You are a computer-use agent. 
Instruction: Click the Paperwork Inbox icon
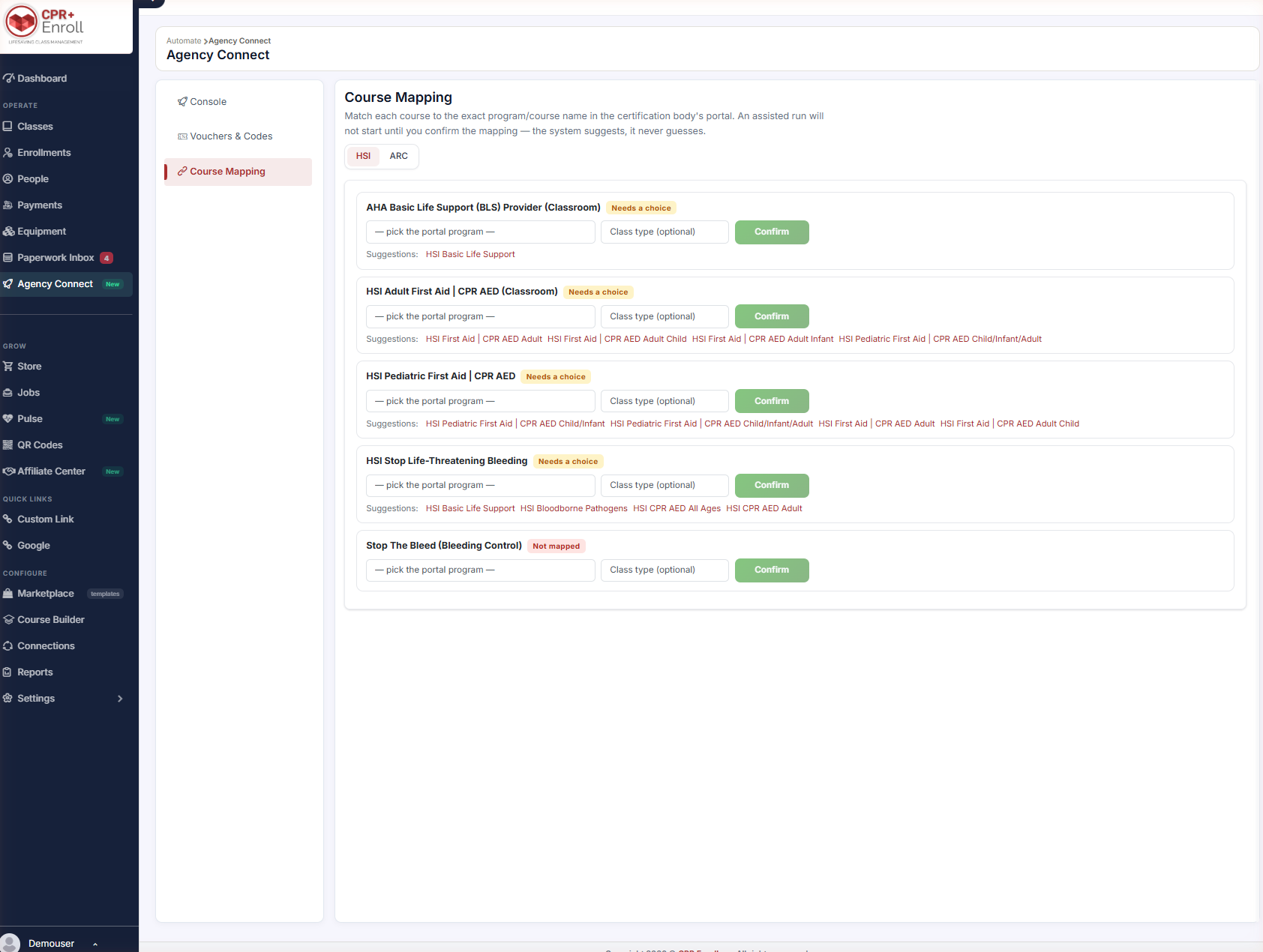click(x=8, y=258)
